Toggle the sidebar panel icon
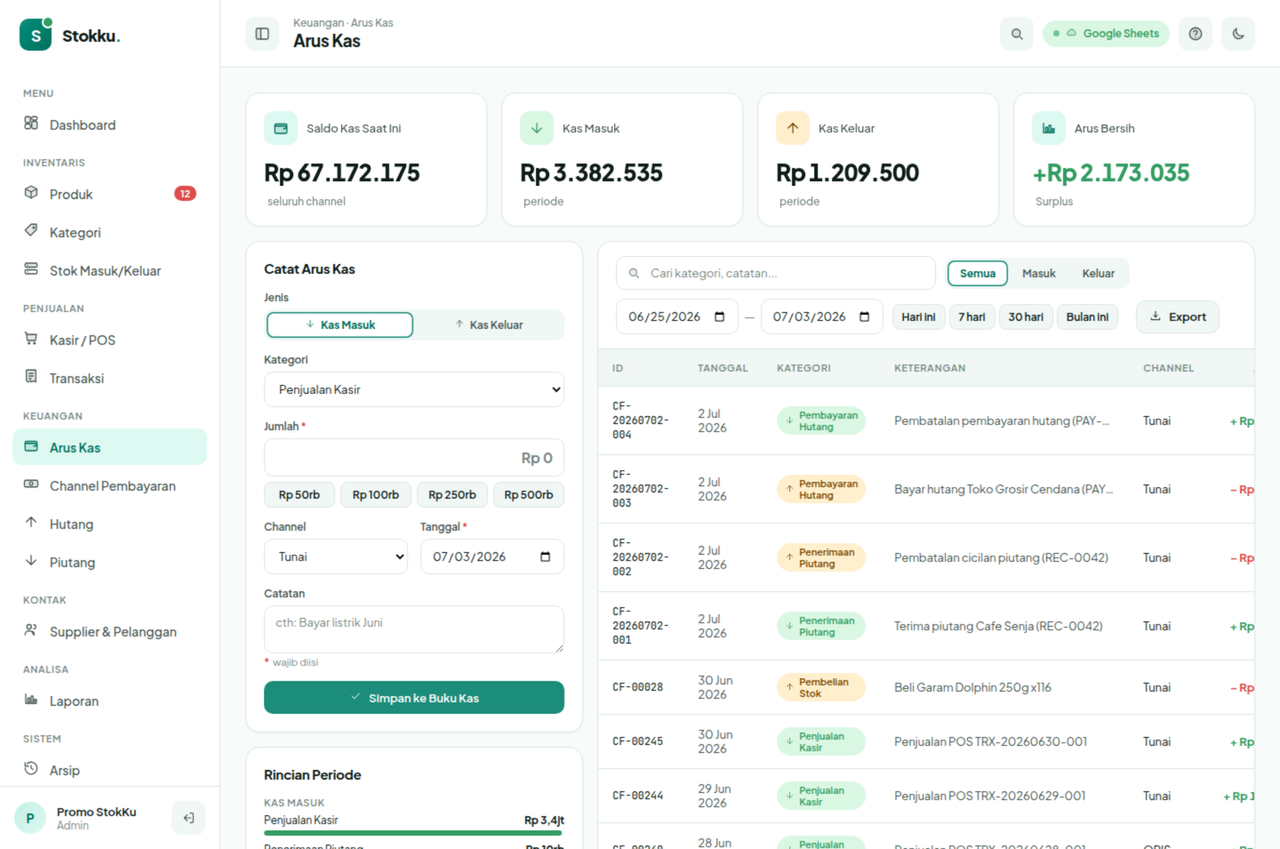 click(262, 34)
